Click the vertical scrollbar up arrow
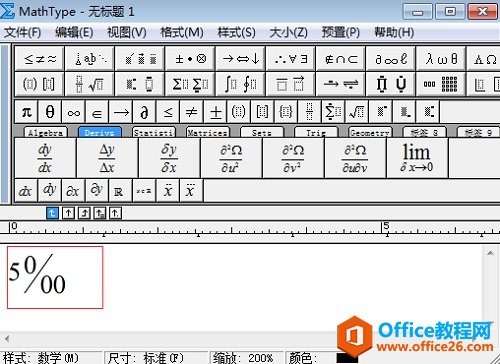This screenshot has width=500, height=364. [490, 253]
